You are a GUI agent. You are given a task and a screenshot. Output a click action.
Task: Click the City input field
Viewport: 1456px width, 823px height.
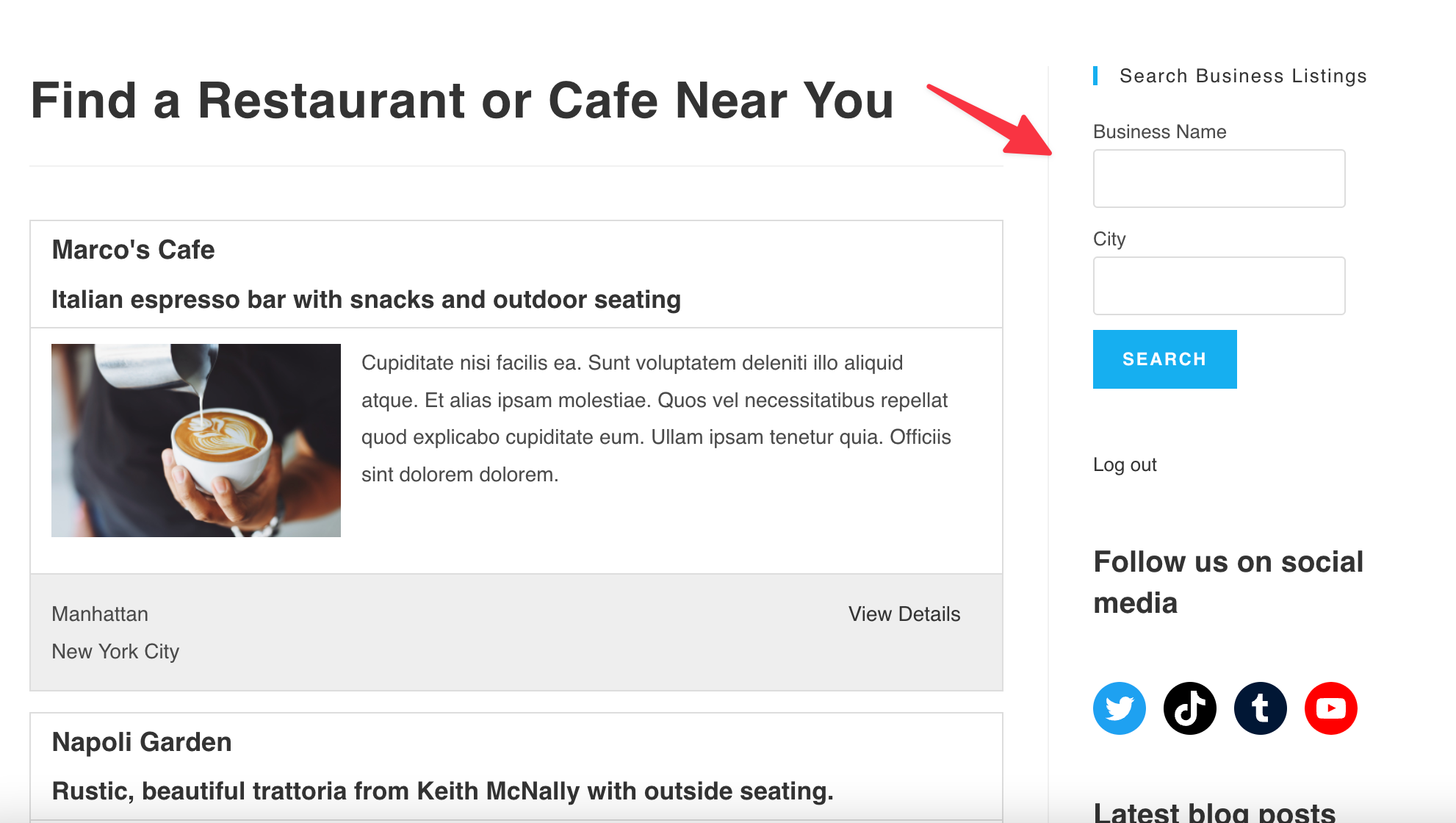click(1219, 286)
